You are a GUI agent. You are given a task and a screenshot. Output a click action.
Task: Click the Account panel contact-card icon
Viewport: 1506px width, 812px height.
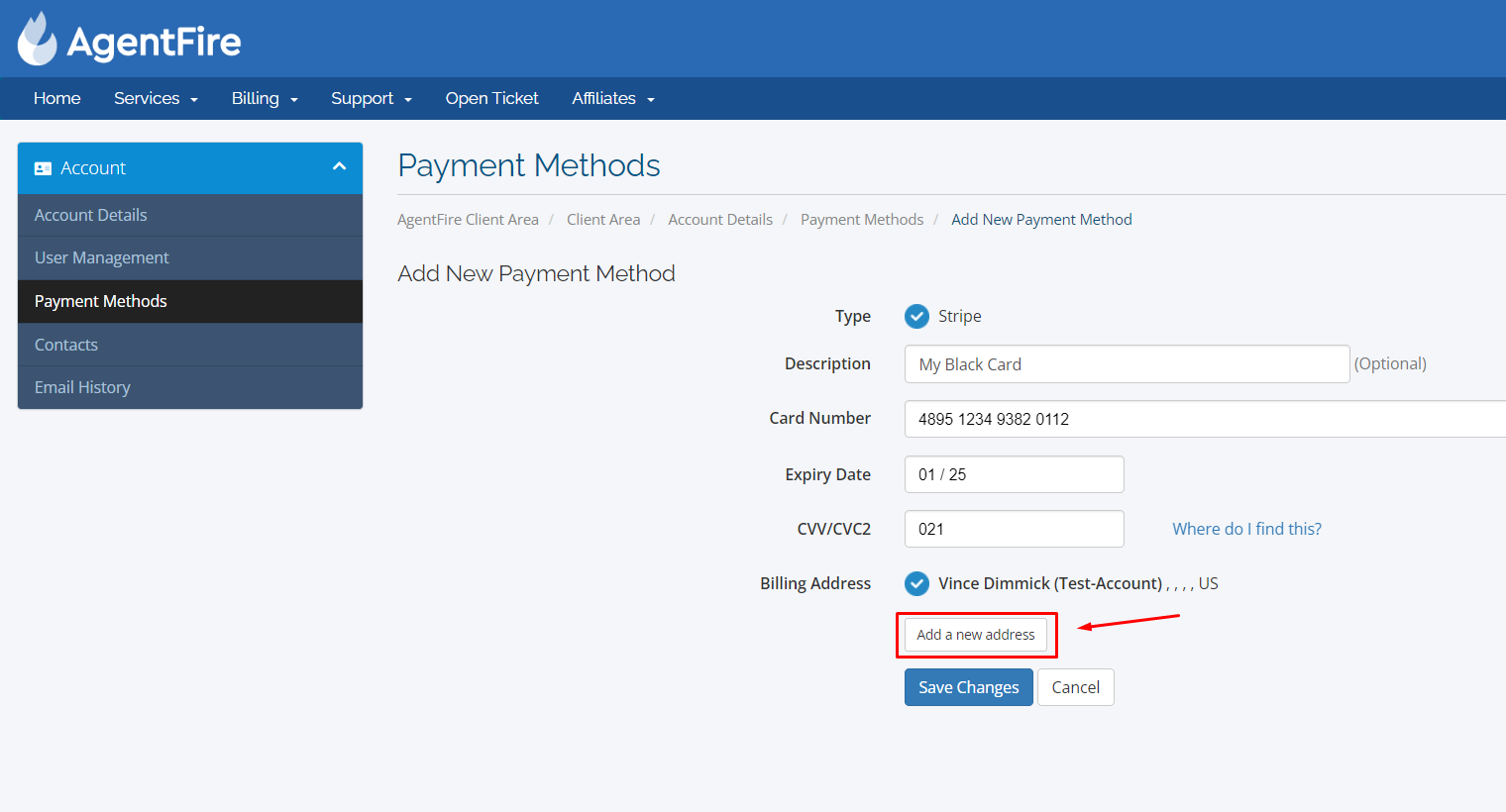[x=43, y=167]
